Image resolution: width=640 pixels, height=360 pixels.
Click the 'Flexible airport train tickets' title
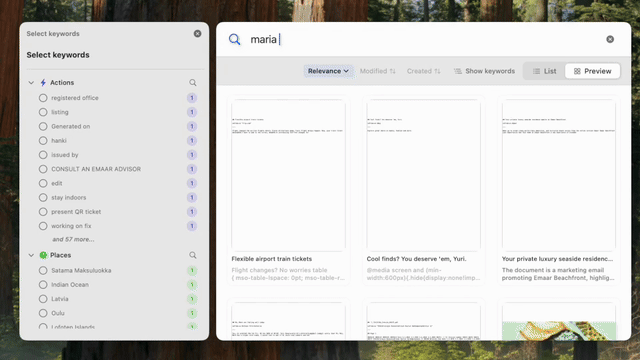[271, 259]
